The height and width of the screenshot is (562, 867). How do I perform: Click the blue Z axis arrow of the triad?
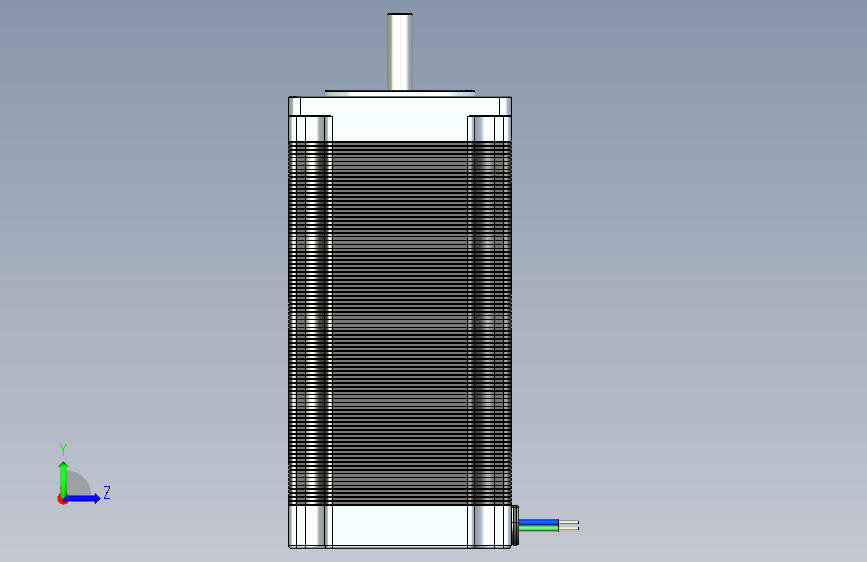pyautogui.click(x=82, y=498)
